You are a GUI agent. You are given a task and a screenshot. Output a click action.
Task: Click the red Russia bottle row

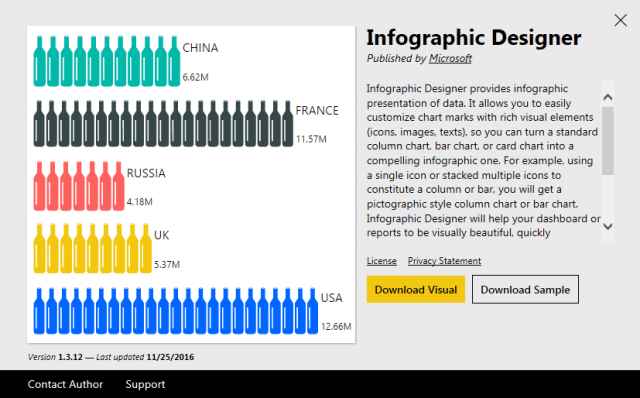pyautogui.click(x=79, y=186)
